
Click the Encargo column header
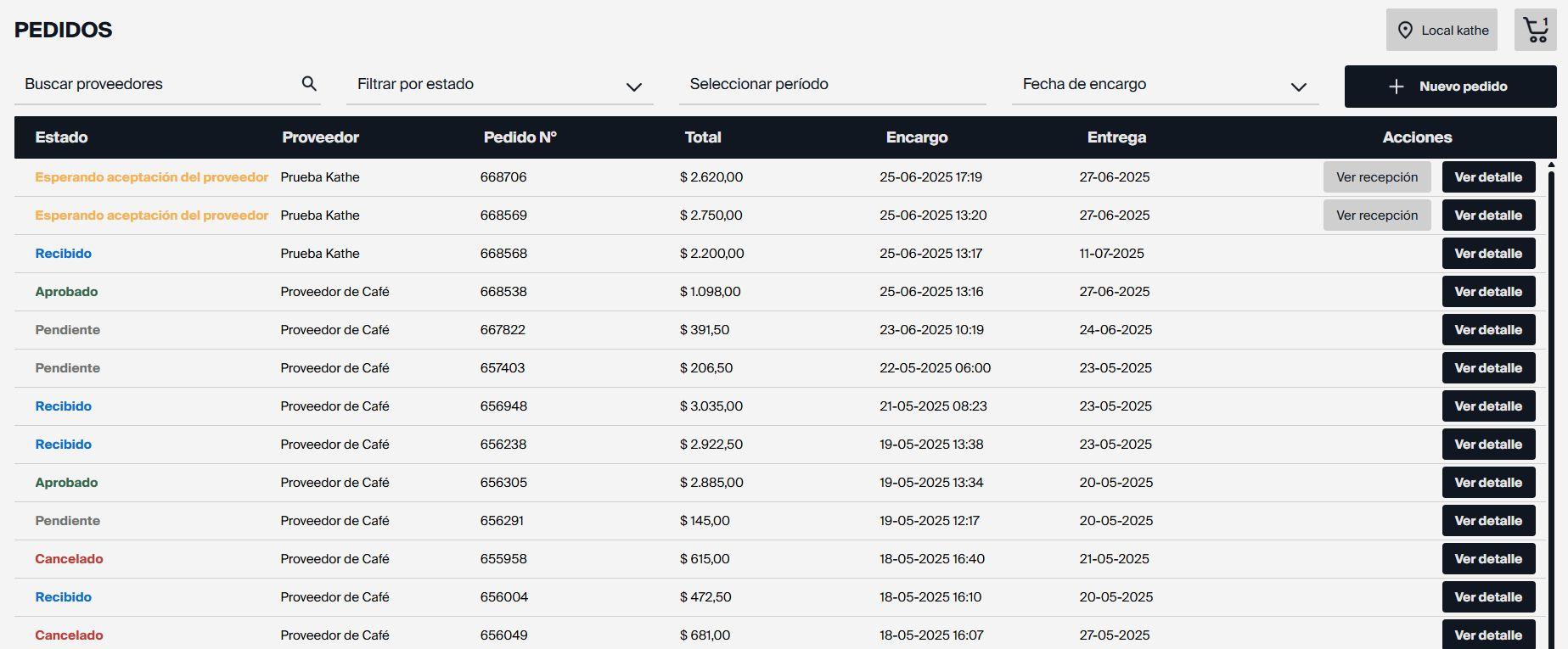[917, 137]
